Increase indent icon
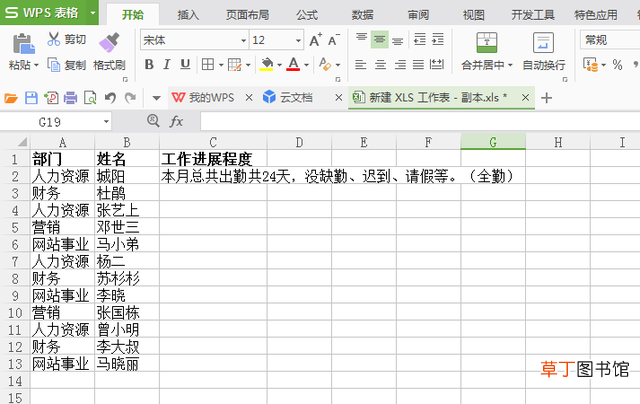Screen dimensions: 640x404 tap(438, 39)
